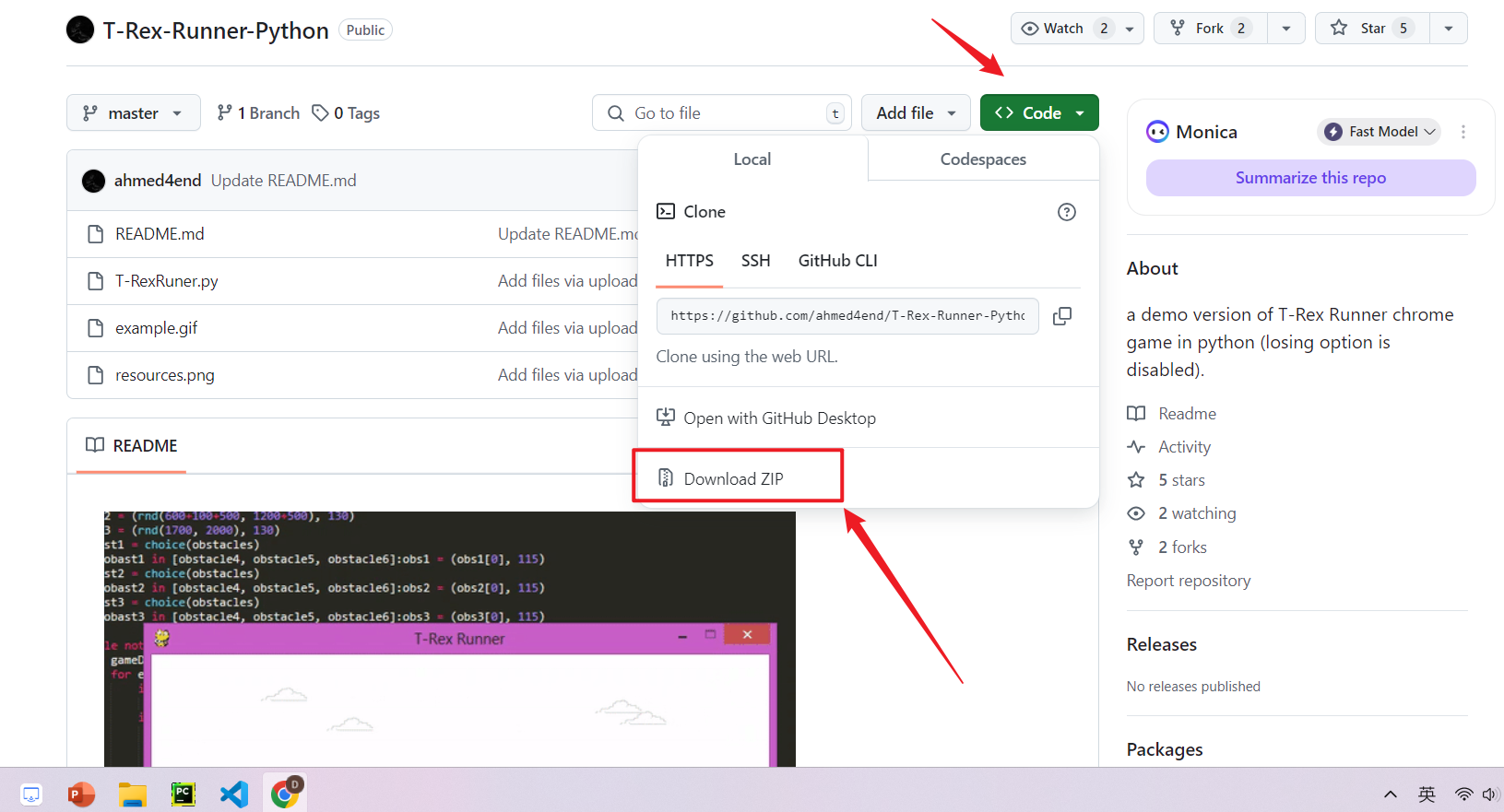
Task: Open the README.md file
Action: 160,234
